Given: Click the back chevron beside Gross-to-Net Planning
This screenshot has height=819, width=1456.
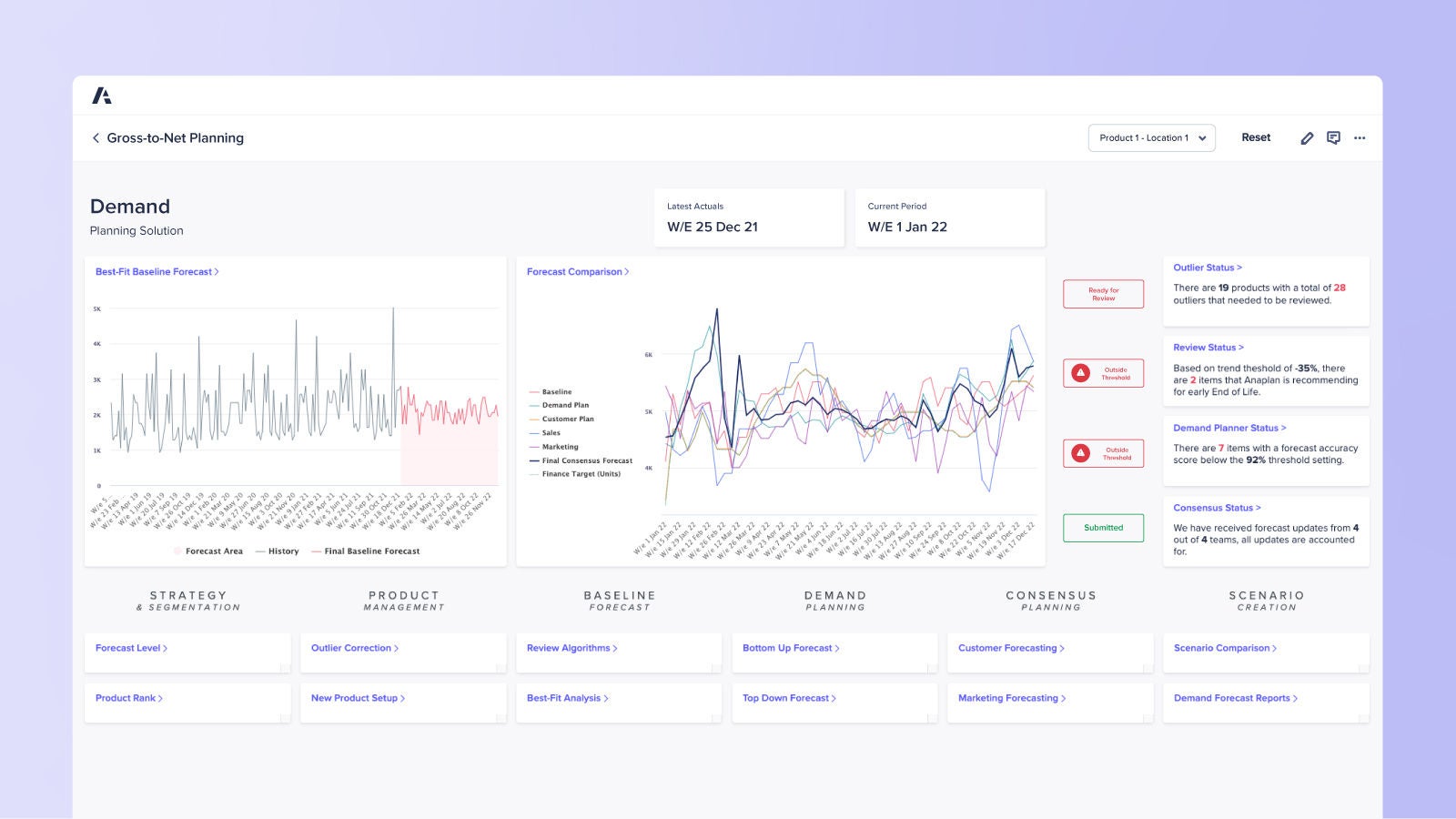Looking at the screenshot, I should (x=96, y=137).
